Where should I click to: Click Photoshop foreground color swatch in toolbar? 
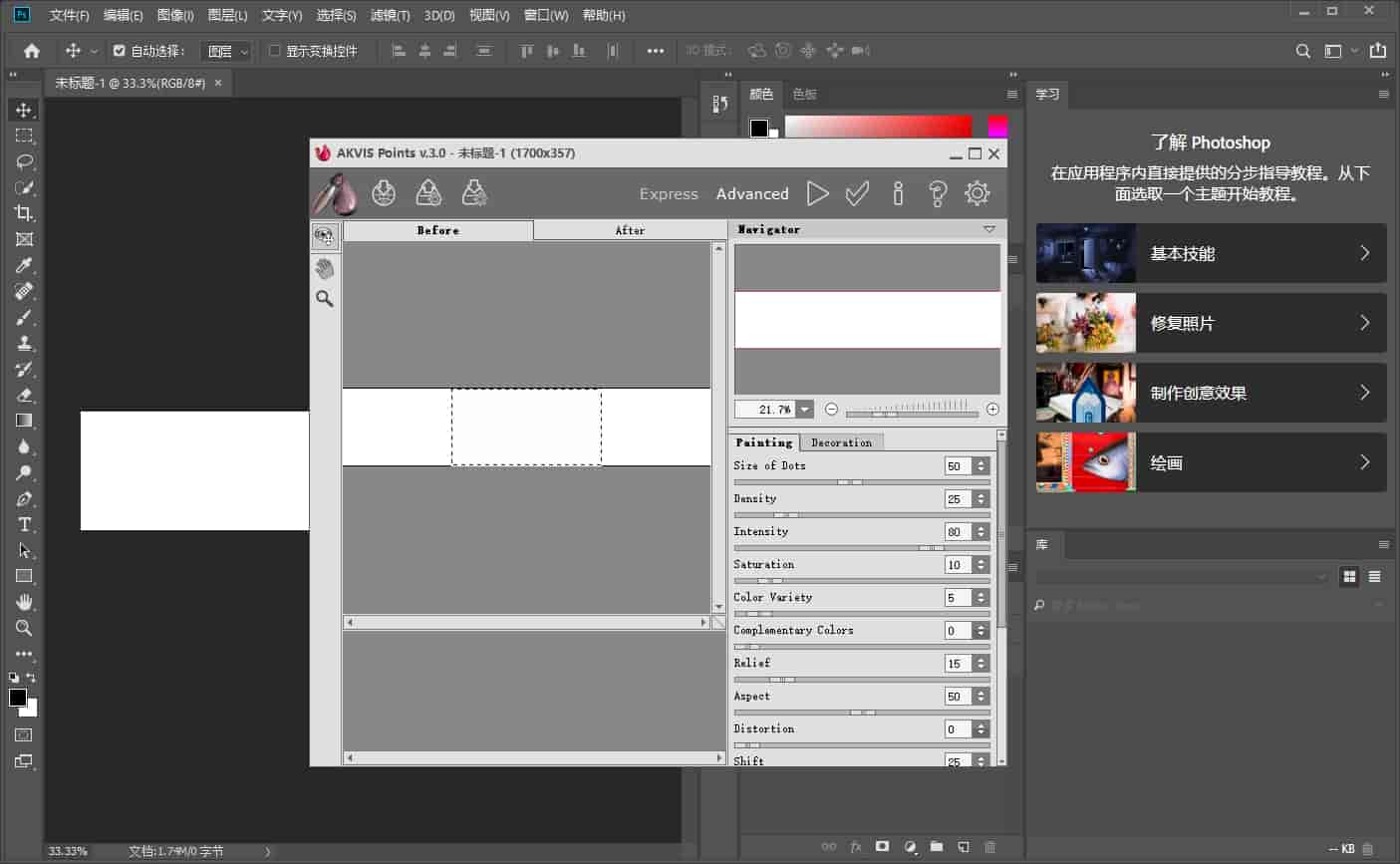pos(18,698)
